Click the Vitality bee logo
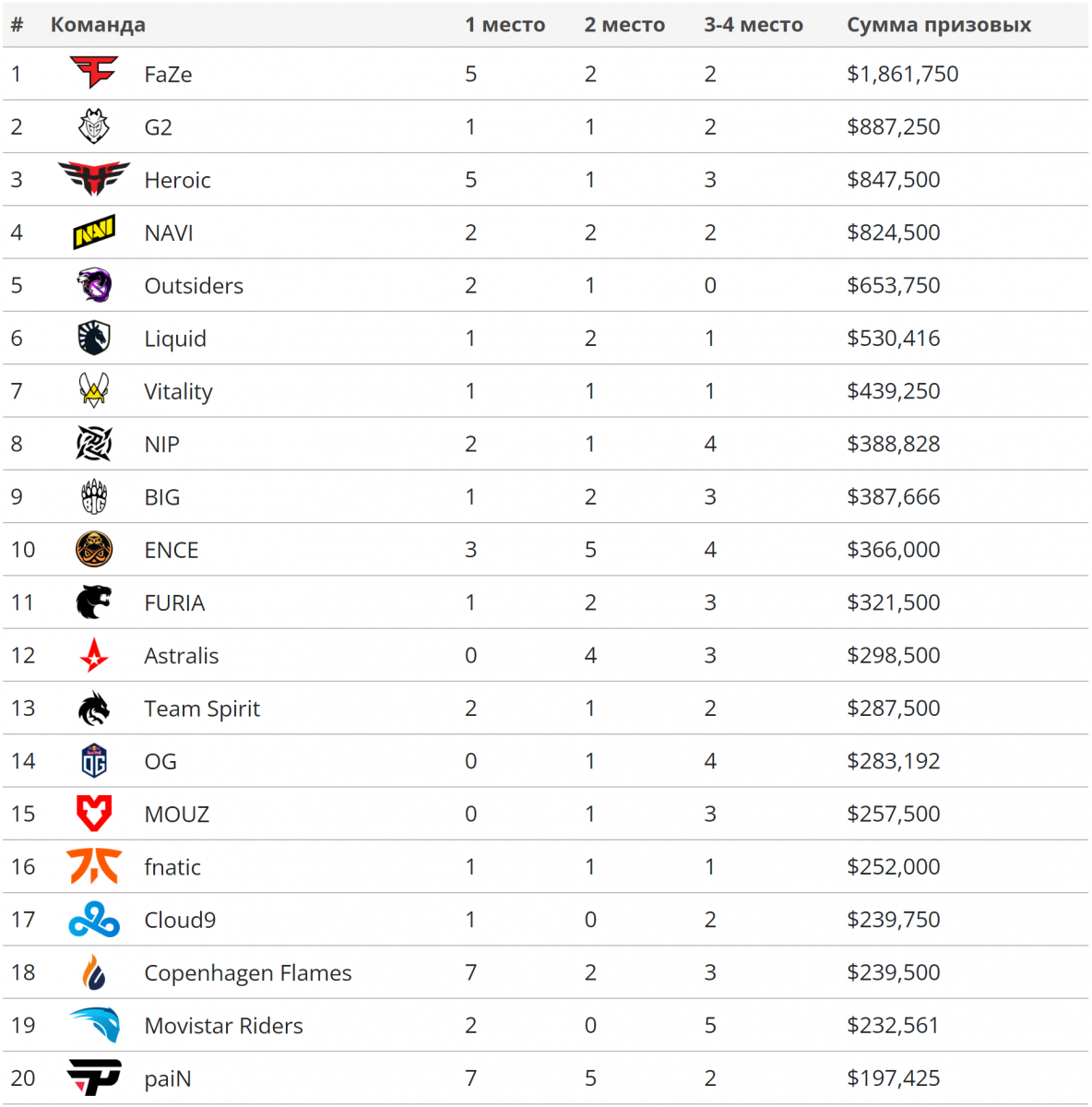 94,391
